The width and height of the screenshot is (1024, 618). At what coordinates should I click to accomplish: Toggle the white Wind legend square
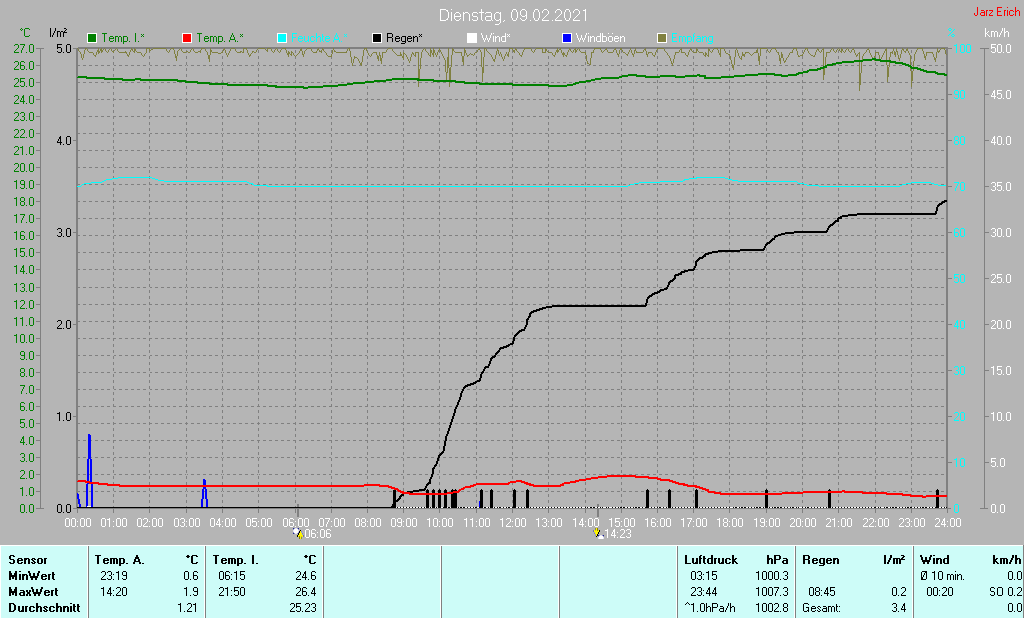point(472,38)
